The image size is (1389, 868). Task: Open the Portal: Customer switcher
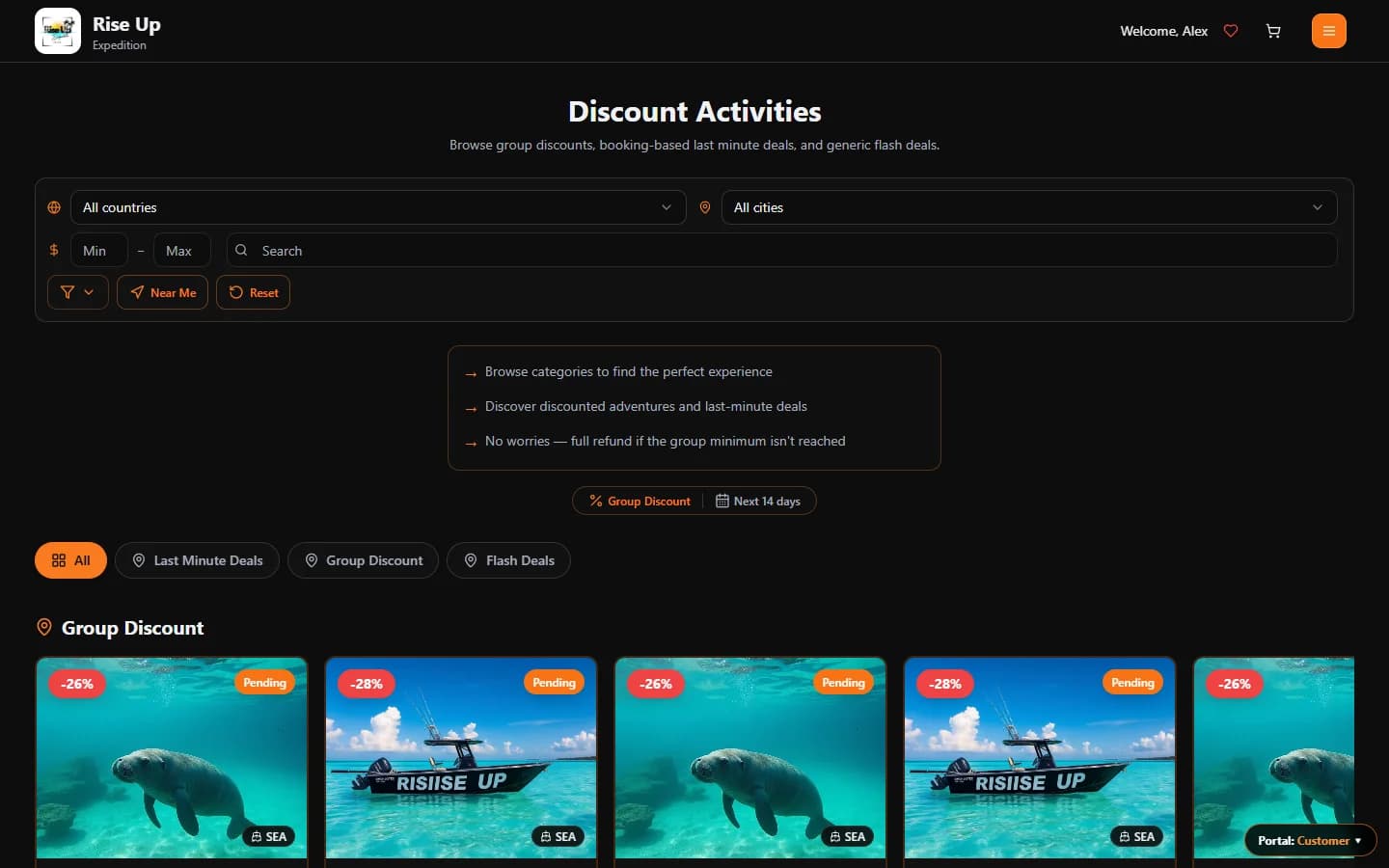[x=1310, y=840]
